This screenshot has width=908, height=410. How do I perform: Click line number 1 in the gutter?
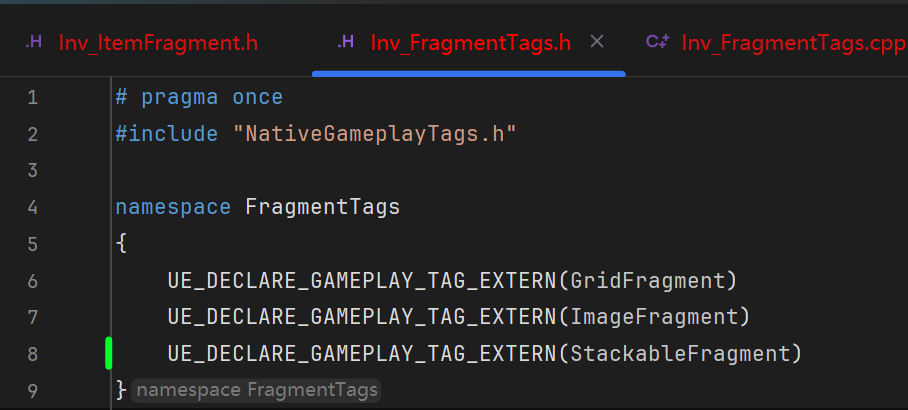pos(33,97)
